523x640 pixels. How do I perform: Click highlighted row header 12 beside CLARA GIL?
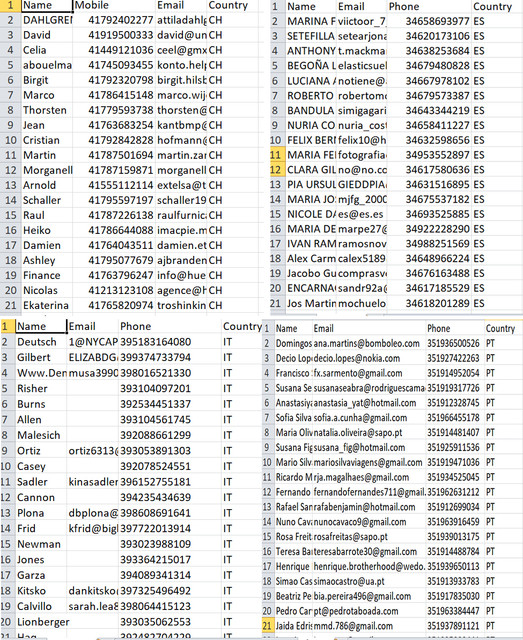pos(276,170)
